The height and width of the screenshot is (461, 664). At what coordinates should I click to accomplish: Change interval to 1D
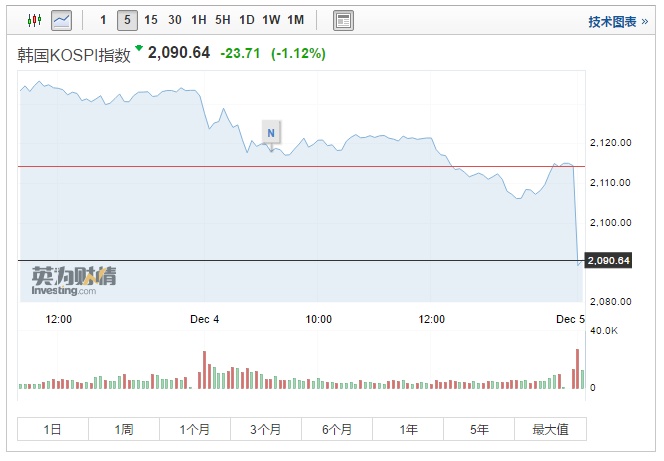(x=246, y=20)
